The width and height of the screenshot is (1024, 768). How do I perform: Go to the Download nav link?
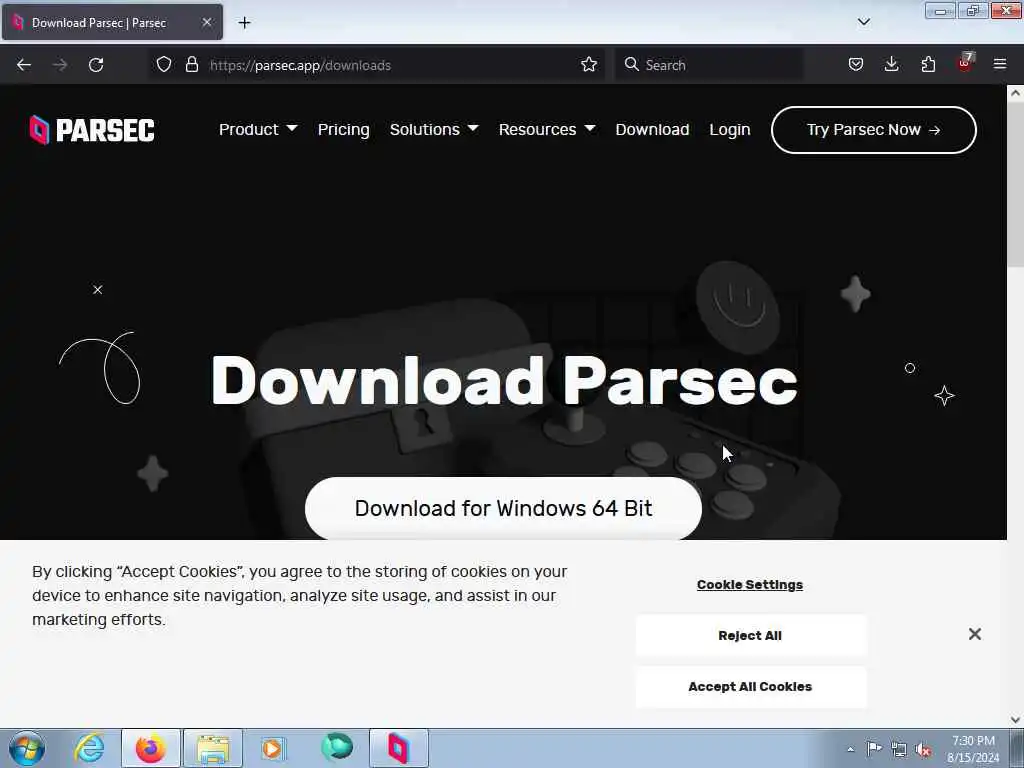click(652, 130)
